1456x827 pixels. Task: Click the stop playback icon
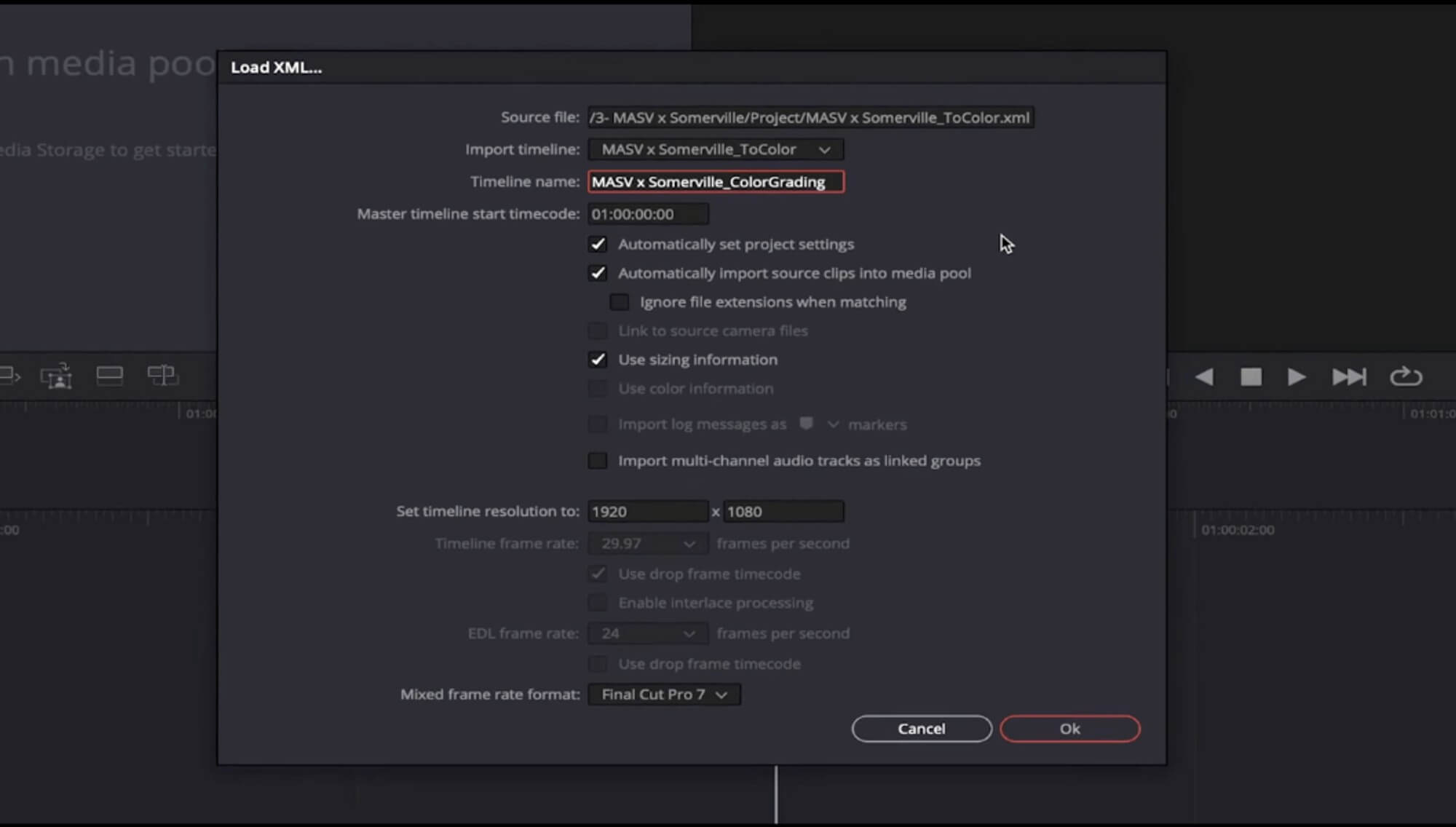1251,377
